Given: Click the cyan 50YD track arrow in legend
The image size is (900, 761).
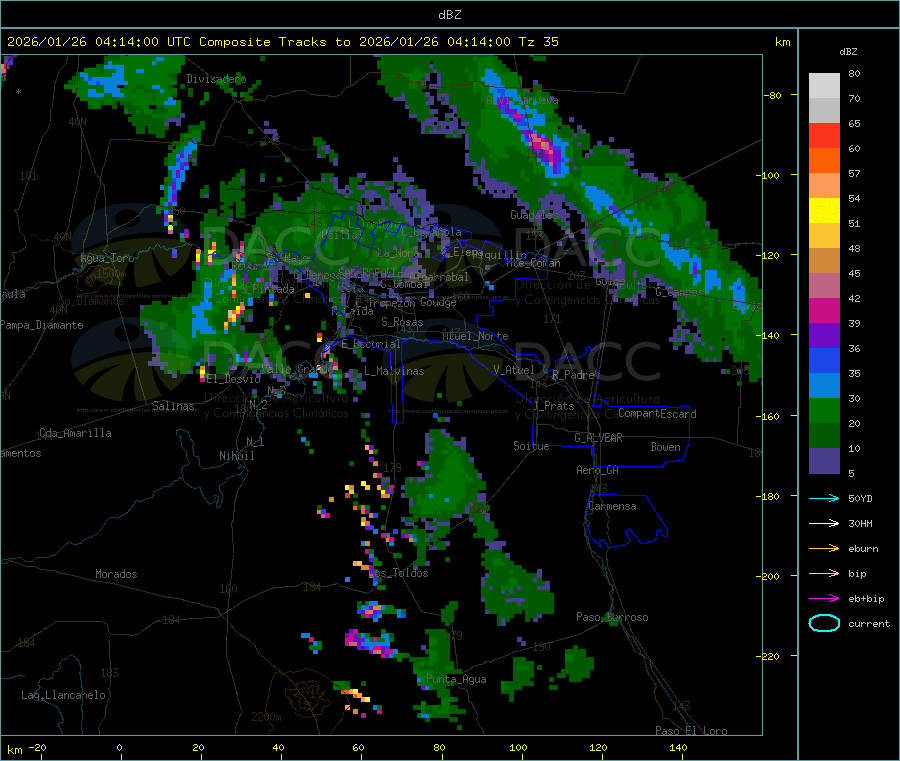Looking at the screenshot, I should coord(824,498).
